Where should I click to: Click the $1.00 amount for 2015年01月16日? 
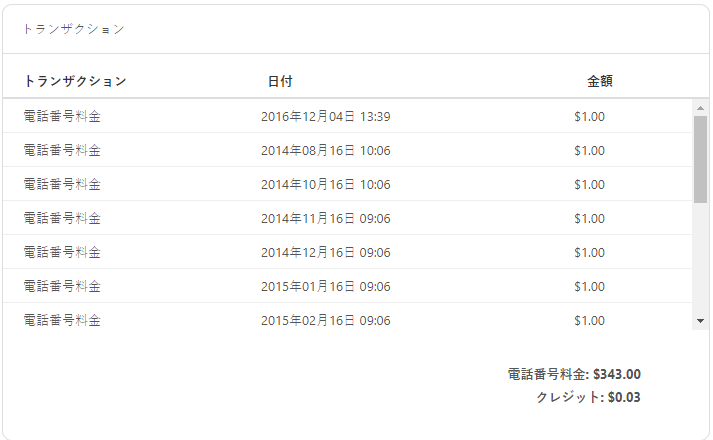589,287
